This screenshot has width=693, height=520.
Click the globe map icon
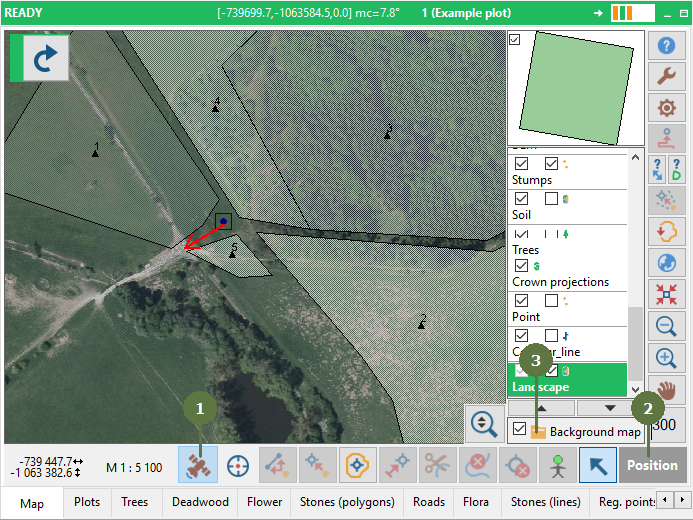666,263
